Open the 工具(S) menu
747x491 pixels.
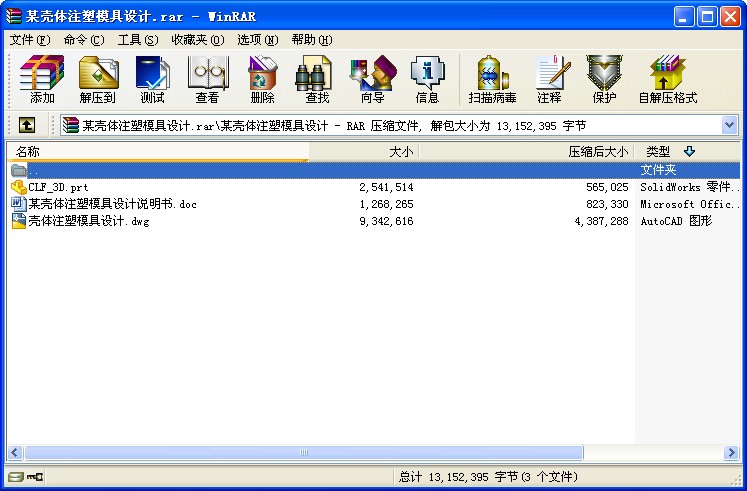tap(138, 40)
